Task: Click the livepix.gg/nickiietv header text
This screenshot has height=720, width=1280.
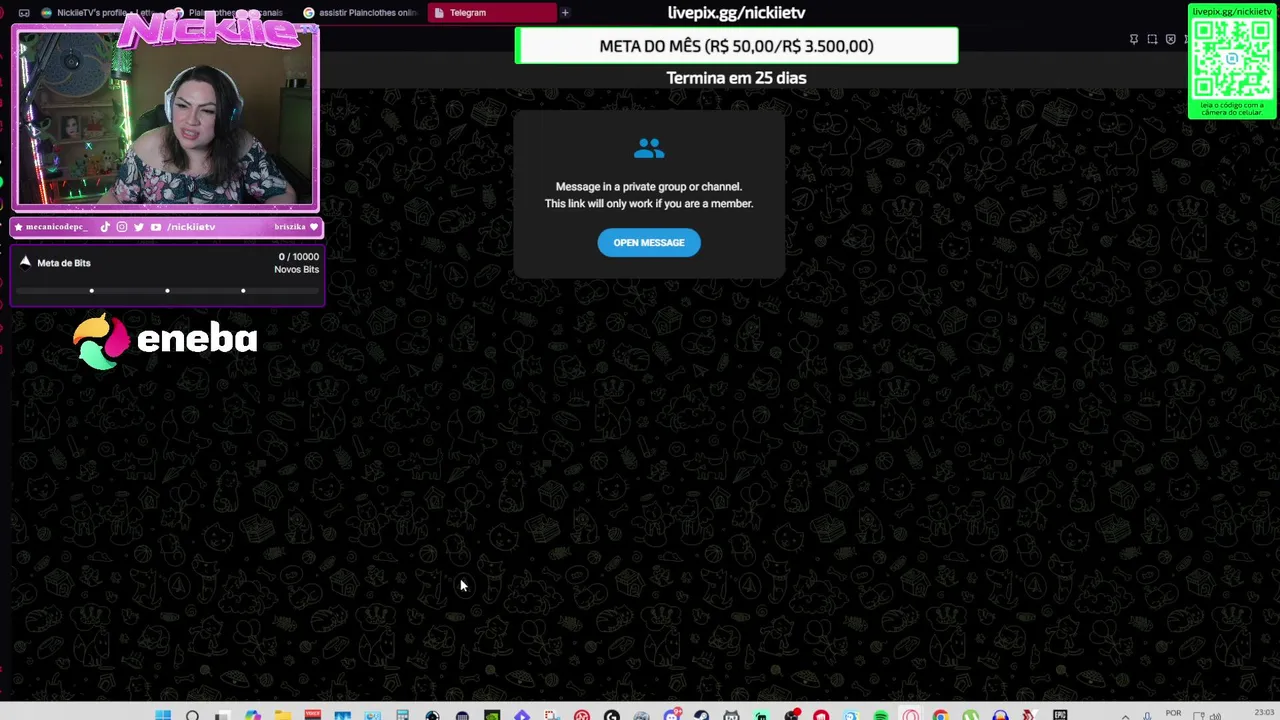Action: tap(736, 13)
